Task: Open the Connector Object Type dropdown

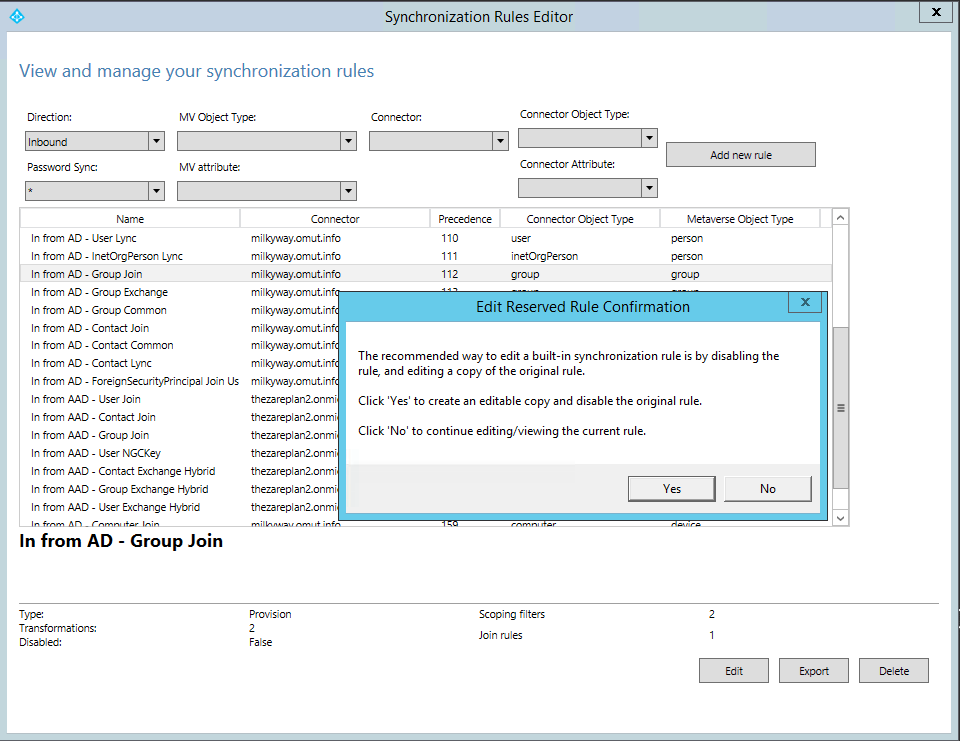Action: pyautogui.click(x=588, y=138)
